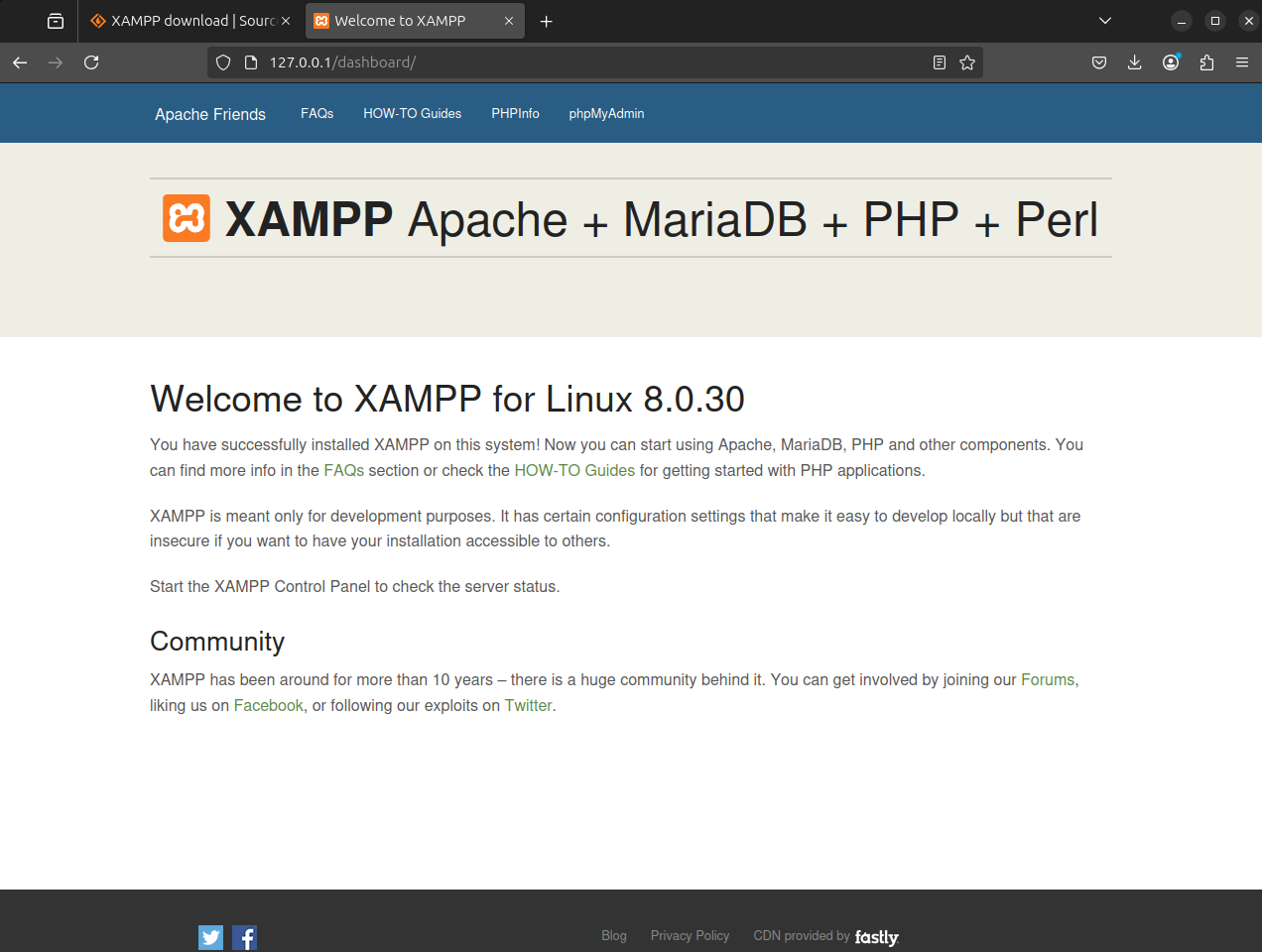Switch to the XAMPP download tab
The width and height of the screenshot is (1262, 952).
point(189,21)
